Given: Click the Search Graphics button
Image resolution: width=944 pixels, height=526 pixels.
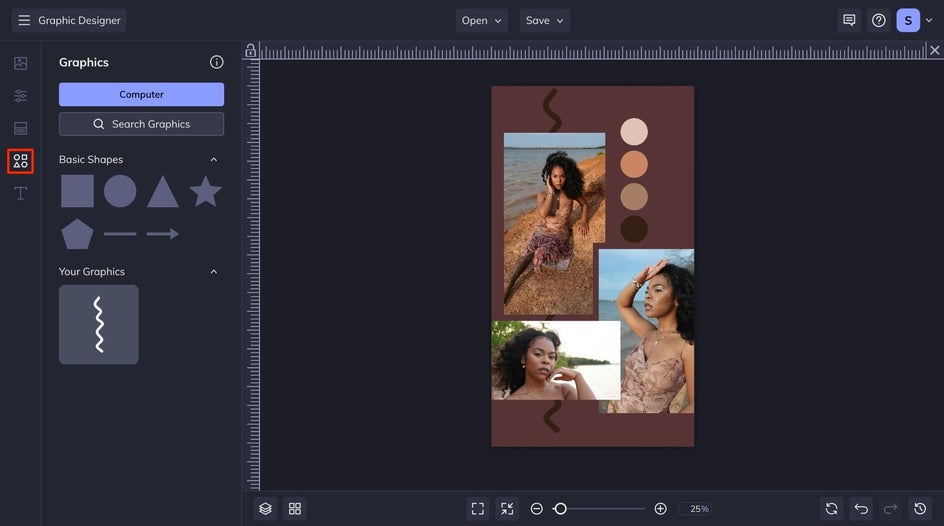Looking at the screenshot, I should coord(141,124).
